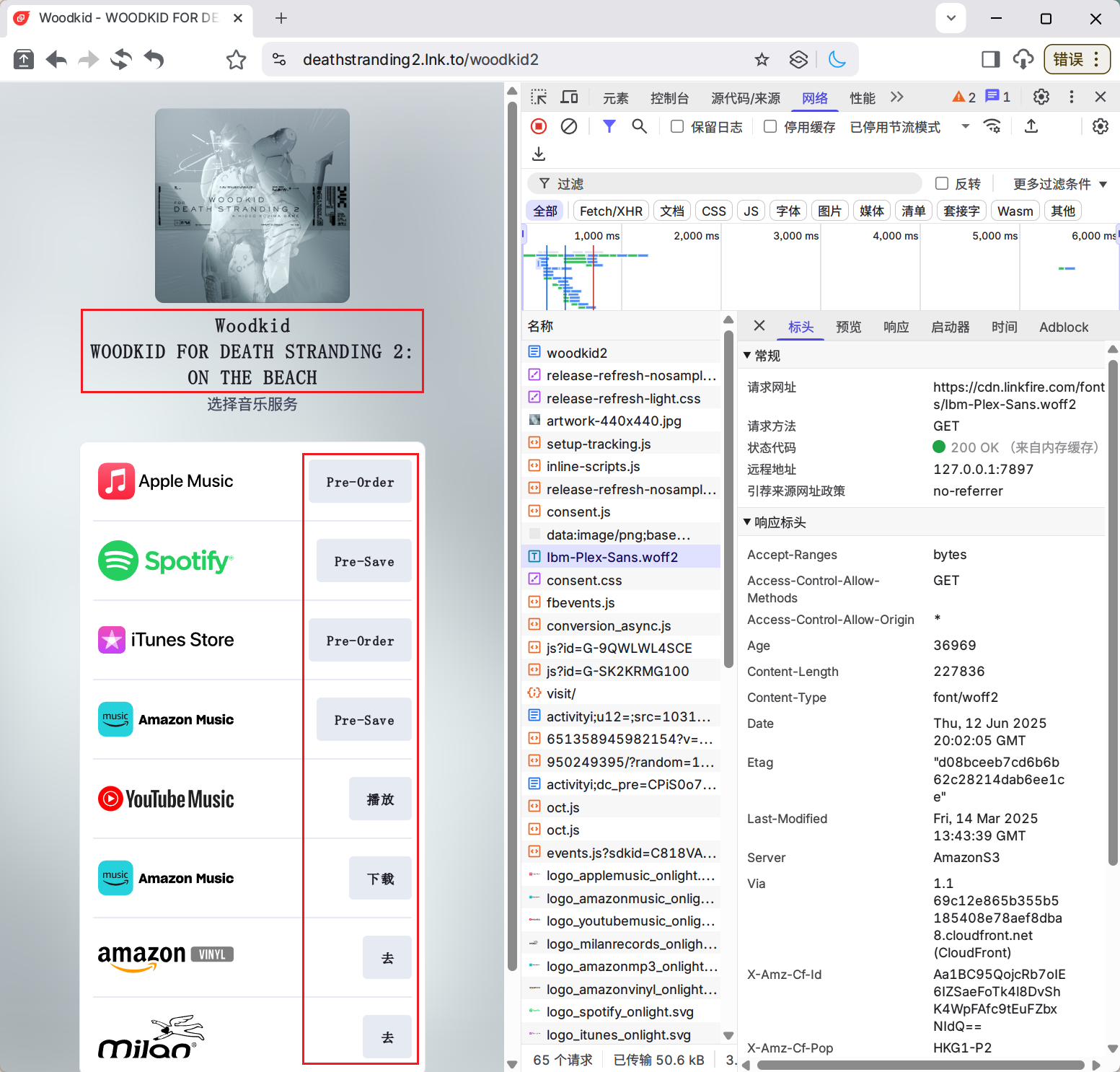
Task: Open the layers extension icon
Action: pyautogui.click(x=798, y=60)
